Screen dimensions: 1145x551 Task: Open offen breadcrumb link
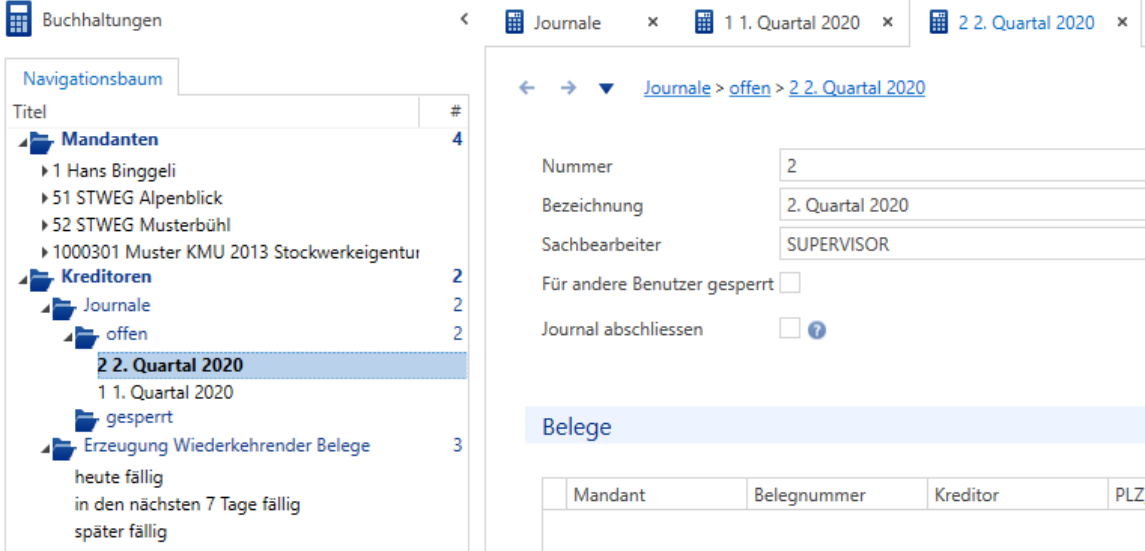coord(749,88)
